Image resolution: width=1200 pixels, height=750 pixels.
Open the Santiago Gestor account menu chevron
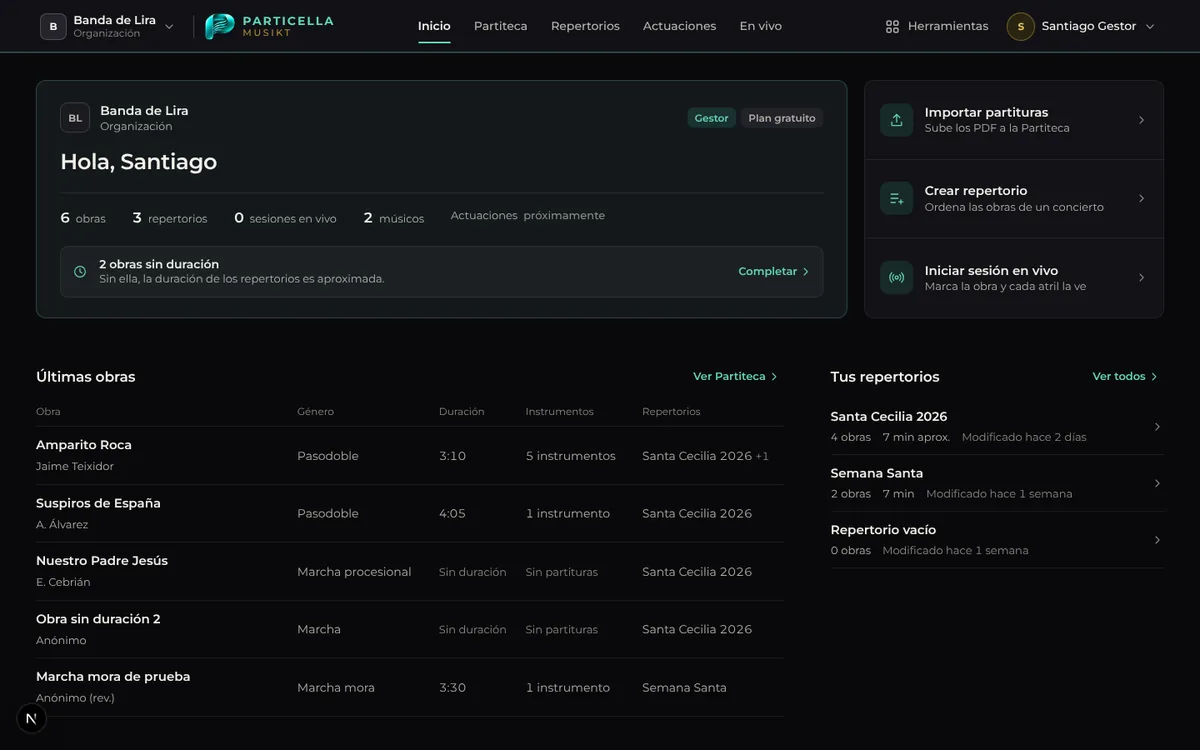(1150, 27)
